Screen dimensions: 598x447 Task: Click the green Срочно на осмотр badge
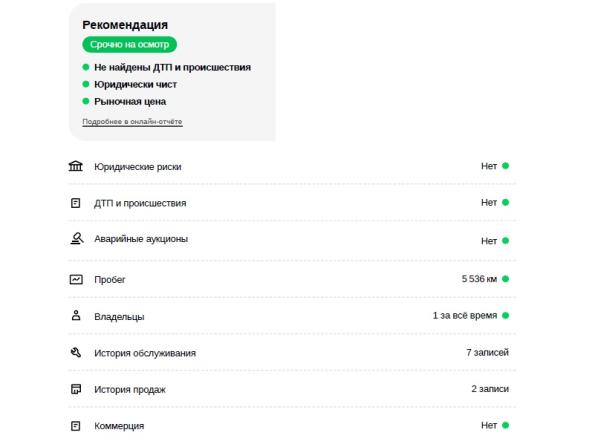point(129,45)
